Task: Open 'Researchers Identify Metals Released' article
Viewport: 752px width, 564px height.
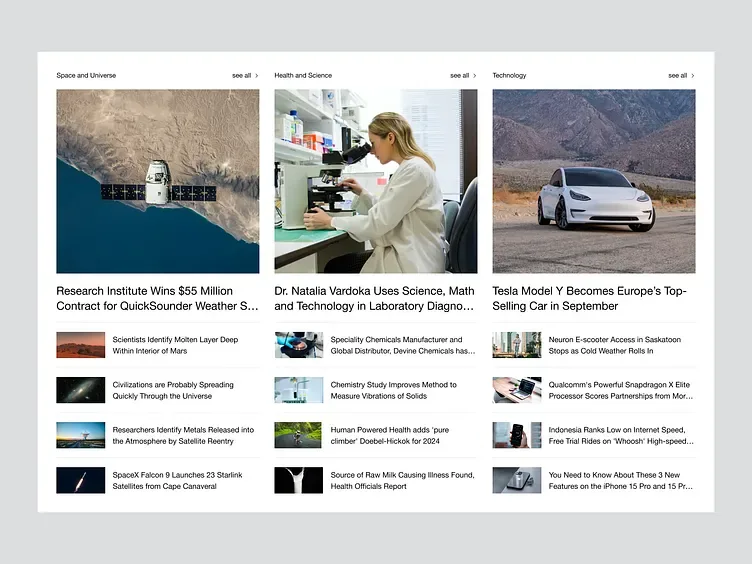Action: tap(183, 435)
